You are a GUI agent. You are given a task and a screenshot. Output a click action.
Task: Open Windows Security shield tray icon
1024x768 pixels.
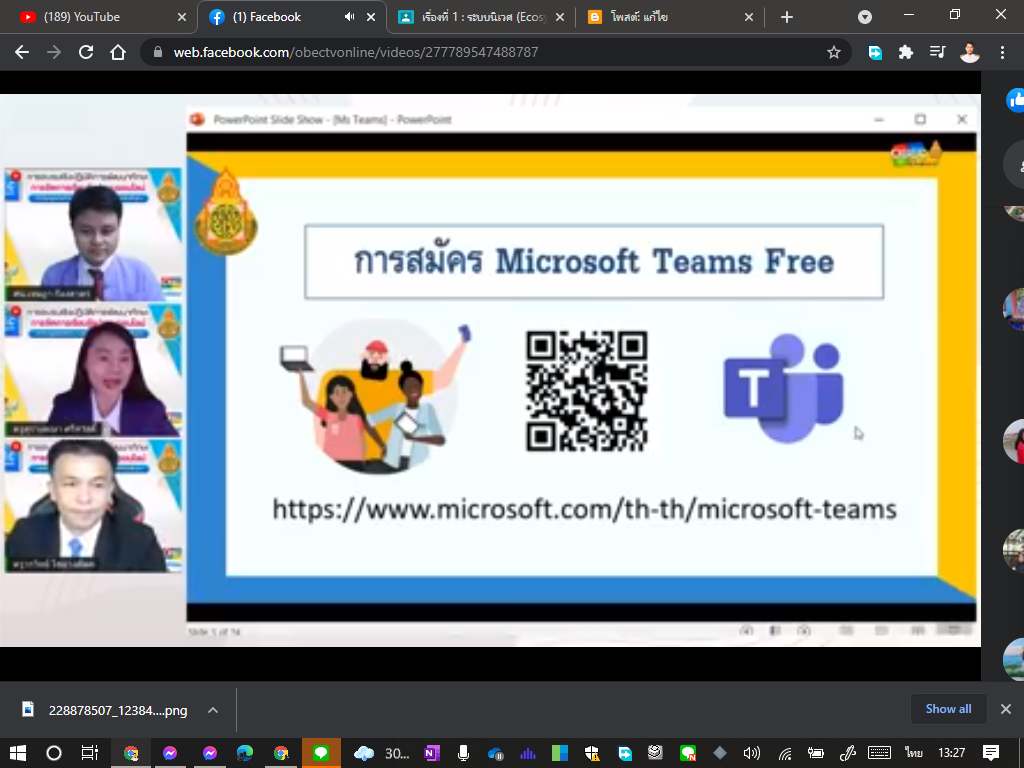coord(592,753)
